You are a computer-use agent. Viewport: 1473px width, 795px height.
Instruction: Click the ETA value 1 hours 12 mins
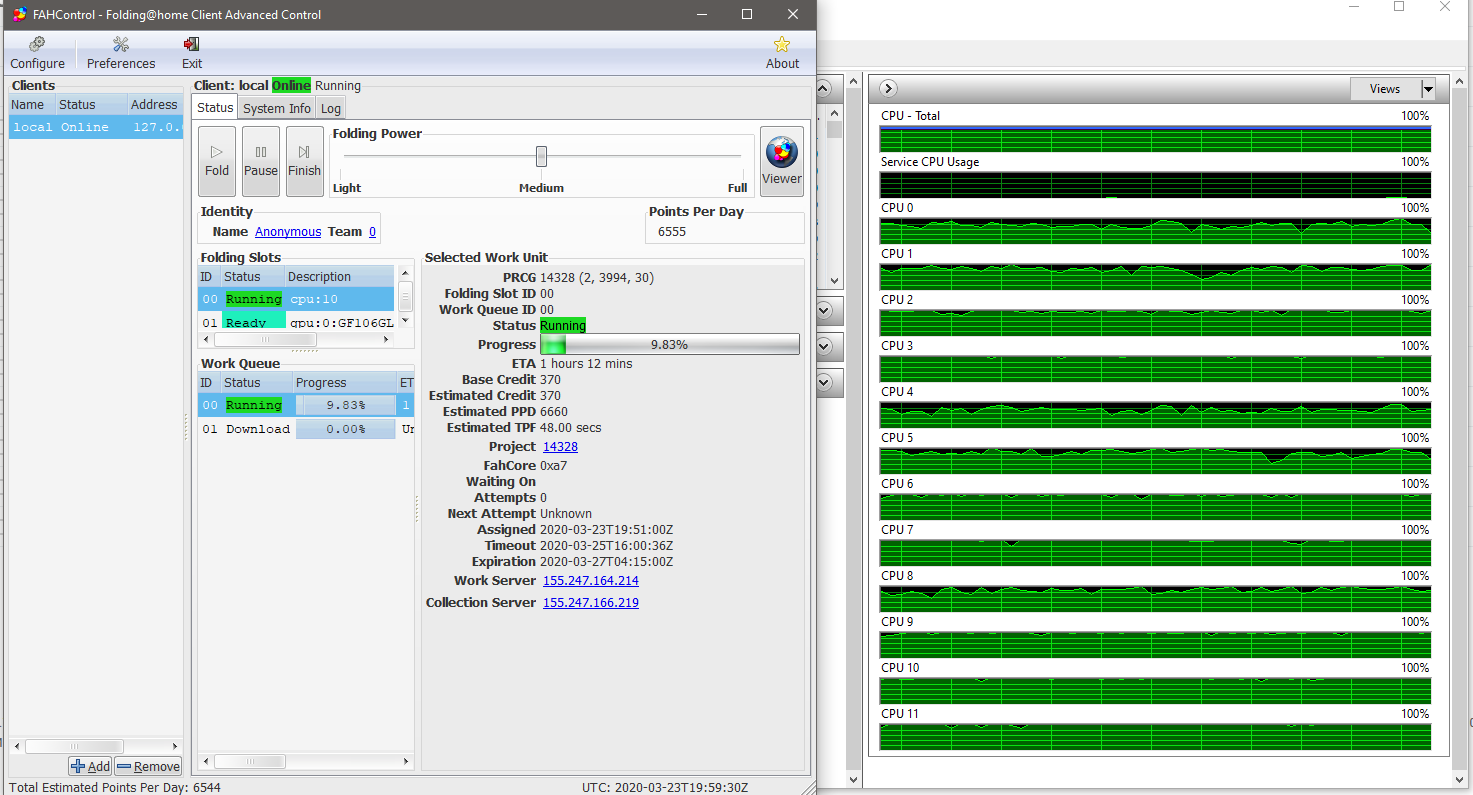(586, 364)
